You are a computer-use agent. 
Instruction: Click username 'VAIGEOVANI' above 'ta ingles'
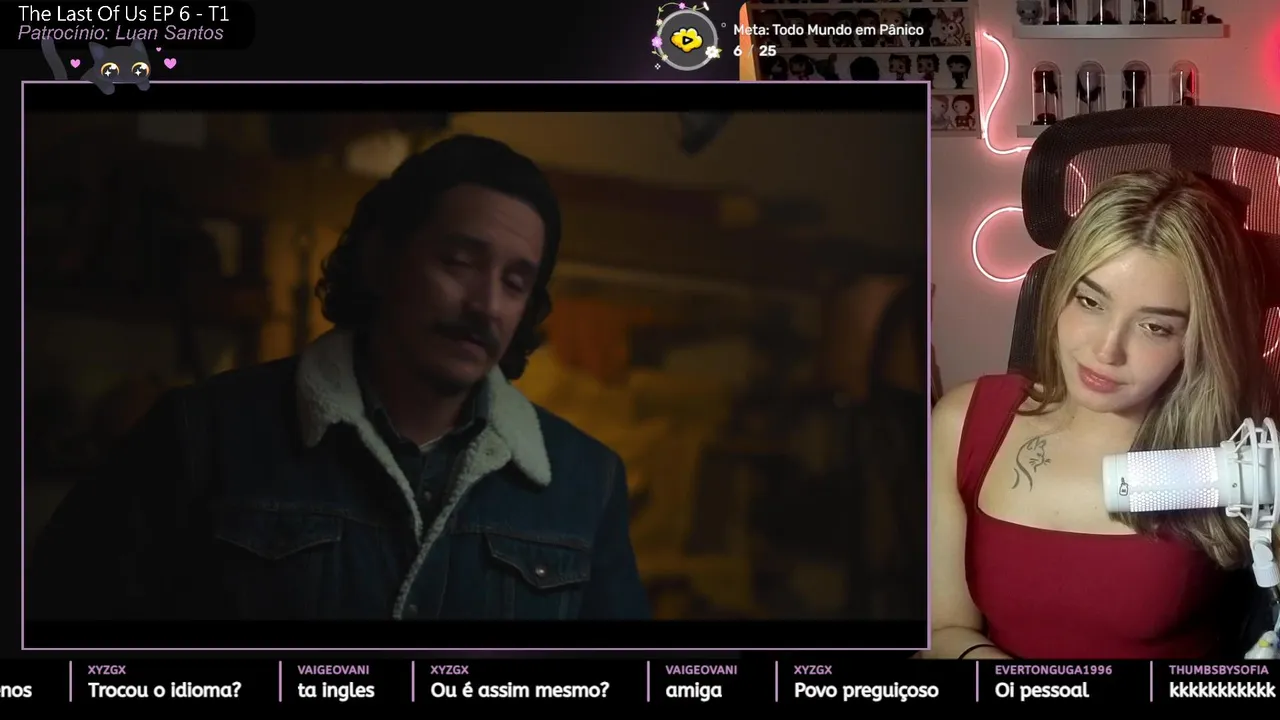click(x=333, y=670)
